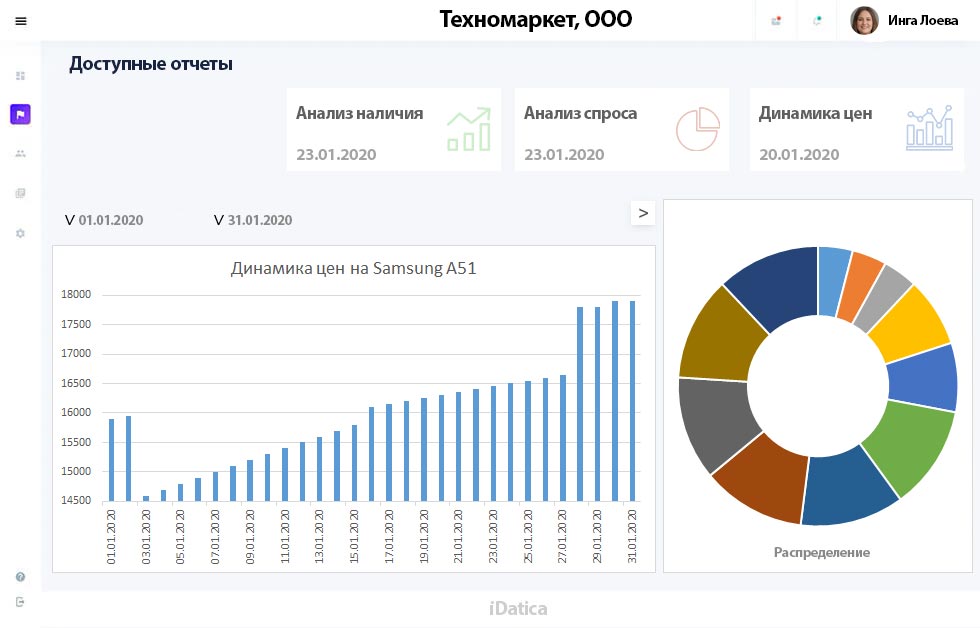980x628 pixels.
Task: Select the flag reports icon in sidebar
Action: click(x=20, y=114)
